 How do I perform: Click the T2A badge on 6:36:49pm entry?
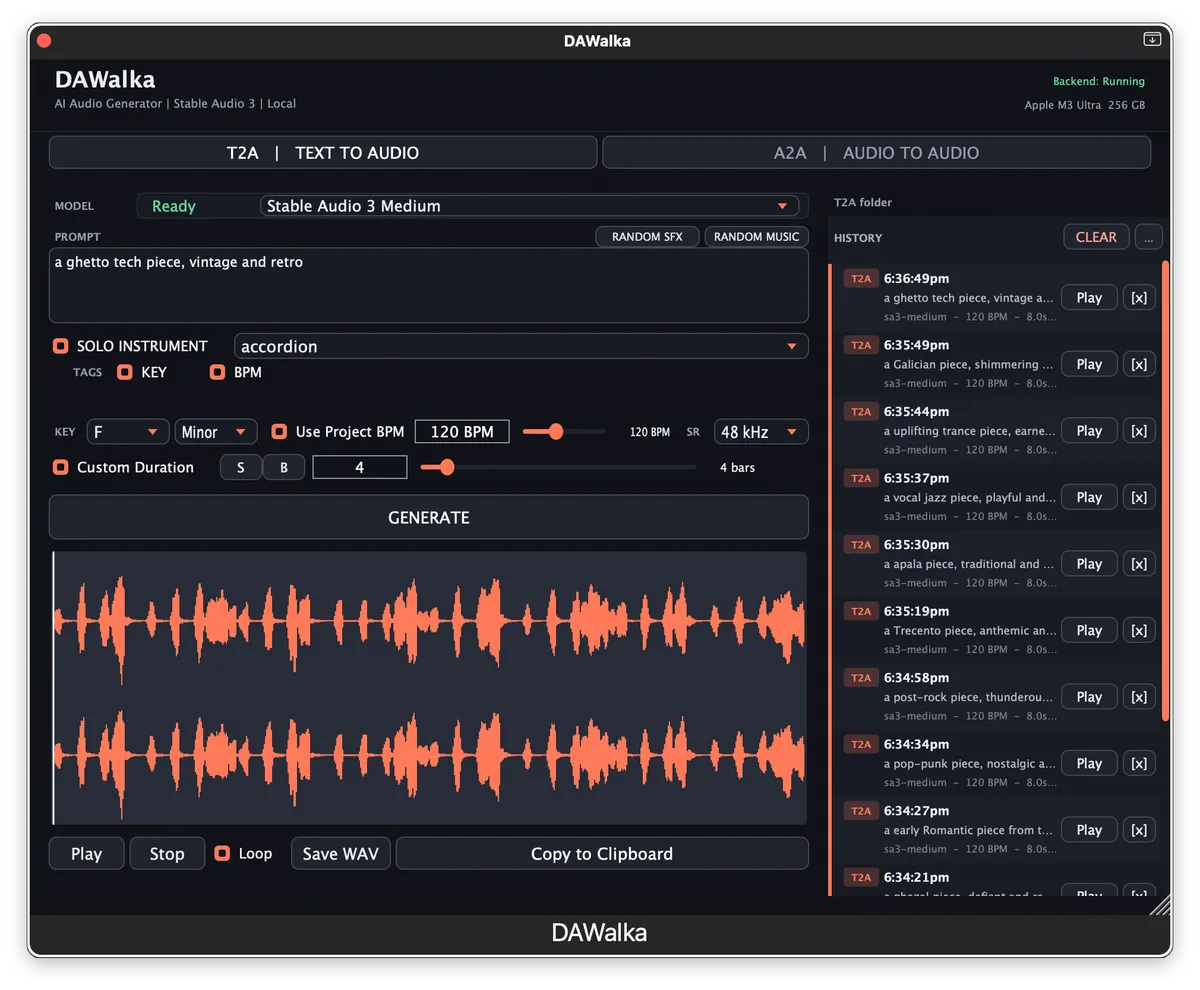pos(861,278)
